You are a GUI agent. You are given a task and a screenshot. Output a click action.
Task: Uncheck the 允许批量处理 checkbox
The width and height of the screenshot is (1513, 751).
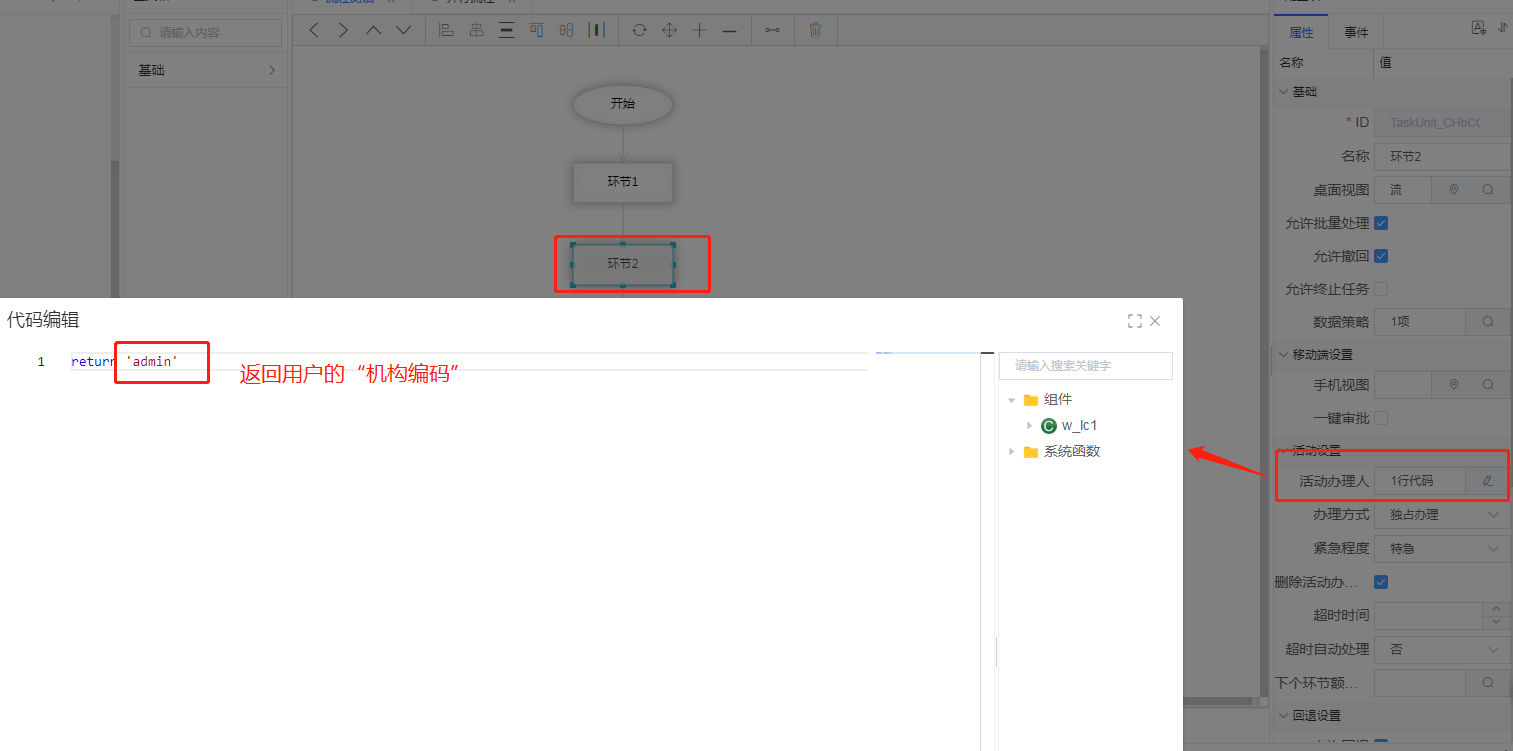pyautogui.click(x=1381, y=223)
